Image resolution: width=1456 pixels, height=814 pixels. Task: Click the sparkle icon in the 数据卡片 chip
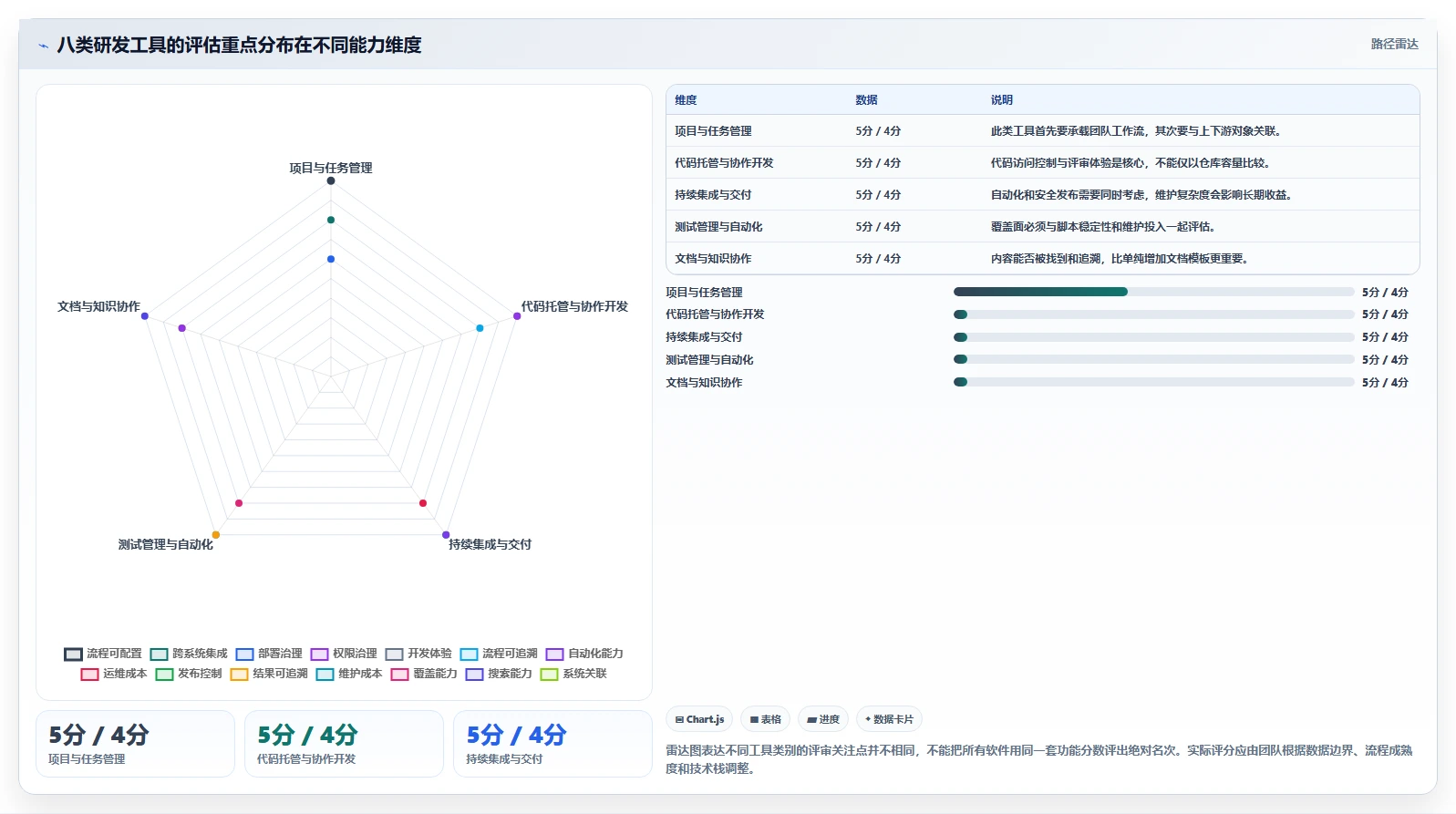(868, 719)
